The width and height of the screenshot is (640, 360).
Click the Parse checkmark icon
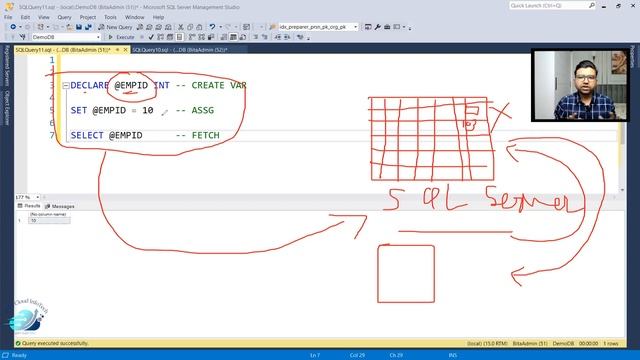coord(151,37)
